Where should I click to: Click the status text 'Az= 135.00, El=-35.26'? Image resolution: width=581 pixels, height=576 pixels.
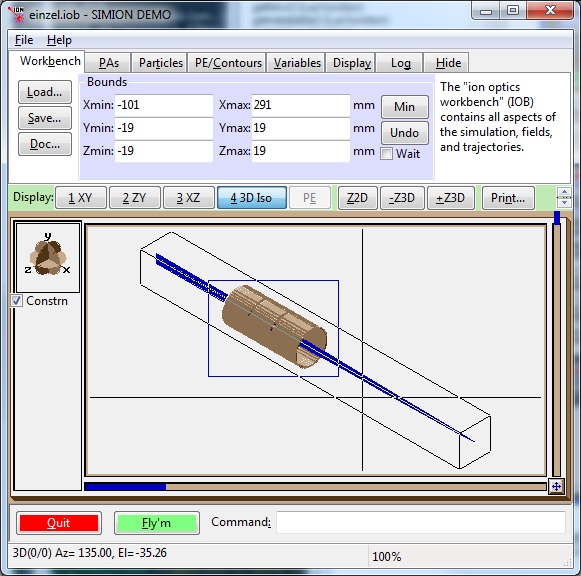[111, 553]
